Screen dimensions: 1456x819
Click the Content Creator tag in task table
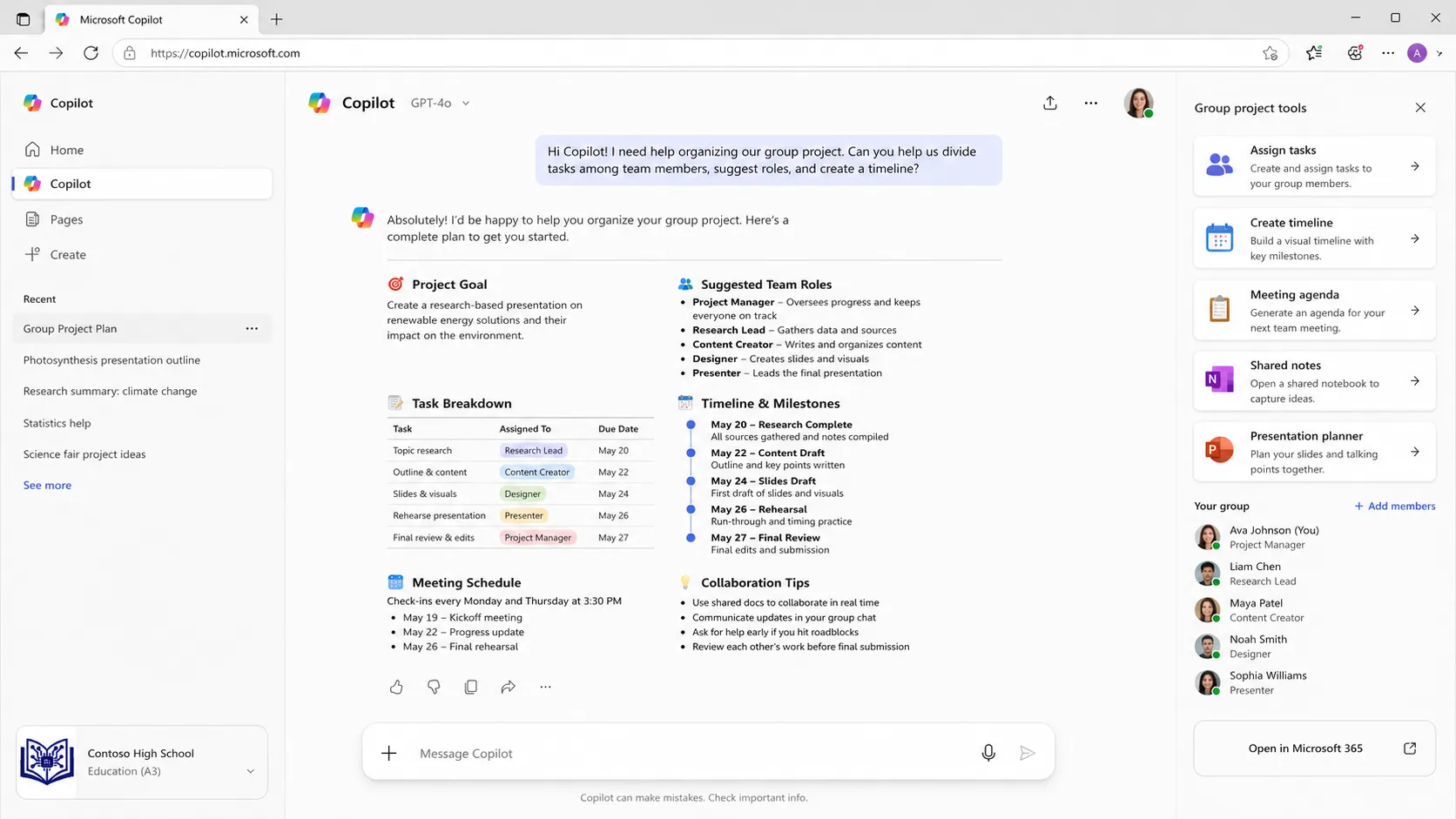point(537,472)
